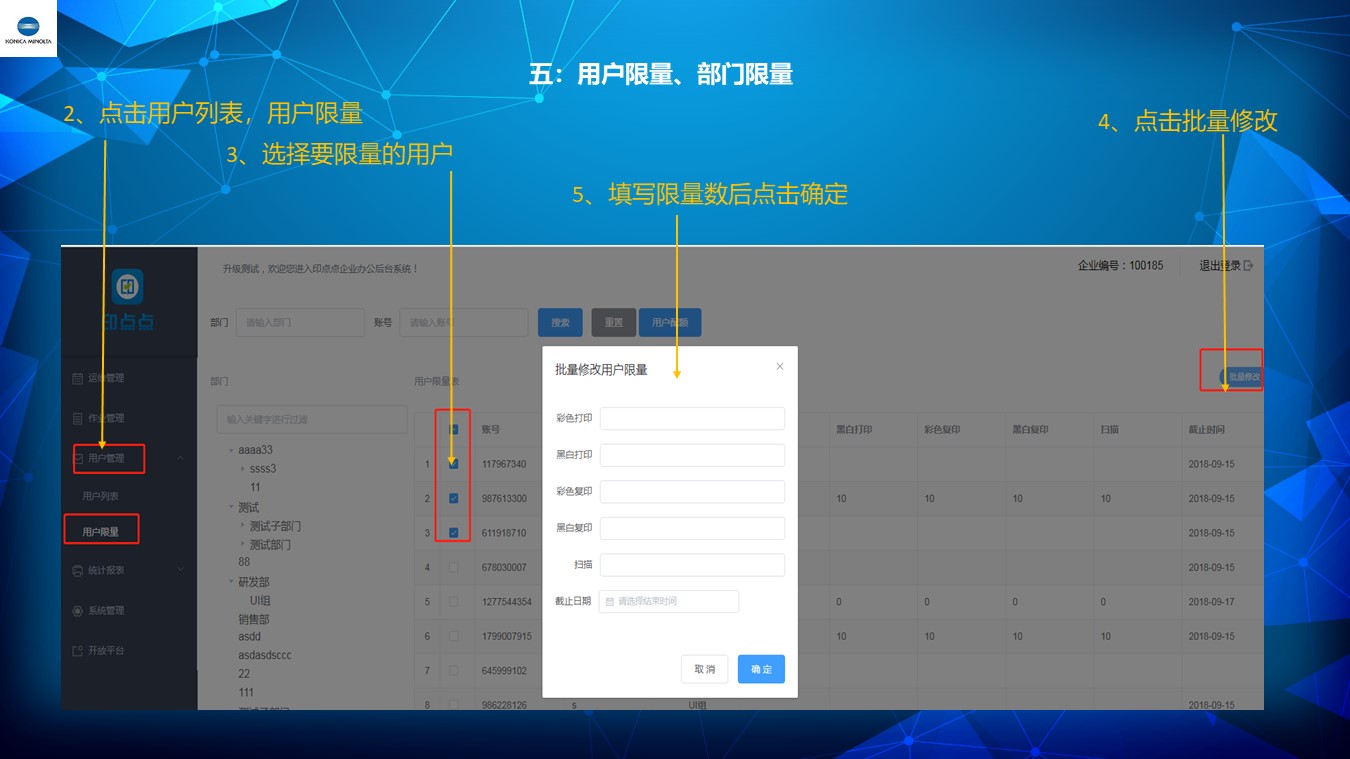Uncheck the checkbox for account 611918710
Viewport: 1350px width, 759px height.
(x=454, y=533)
